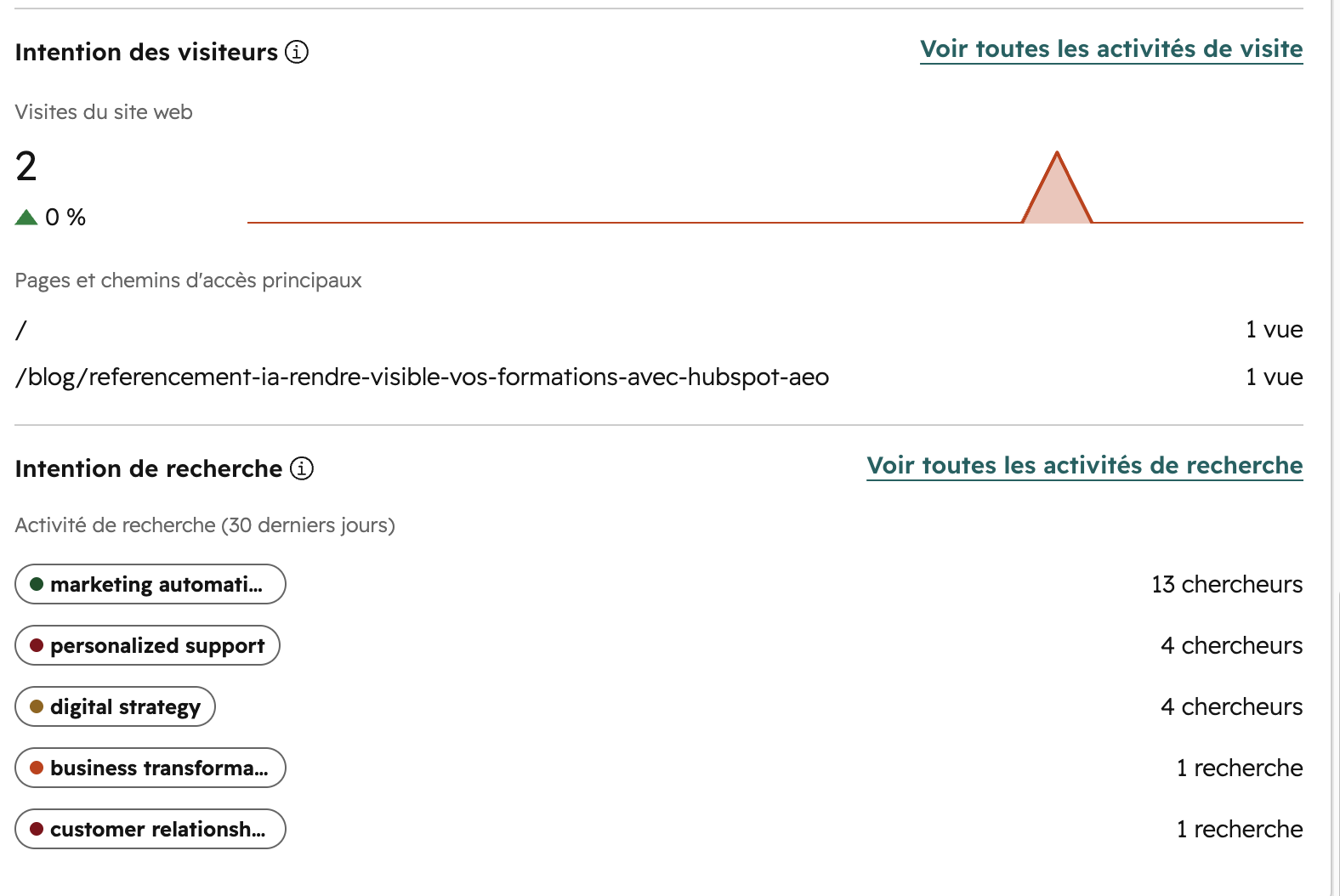This screenshot has width=1340, height=896.
Task: Select the personalized support topic tag
Action: [x=148, y=645]
